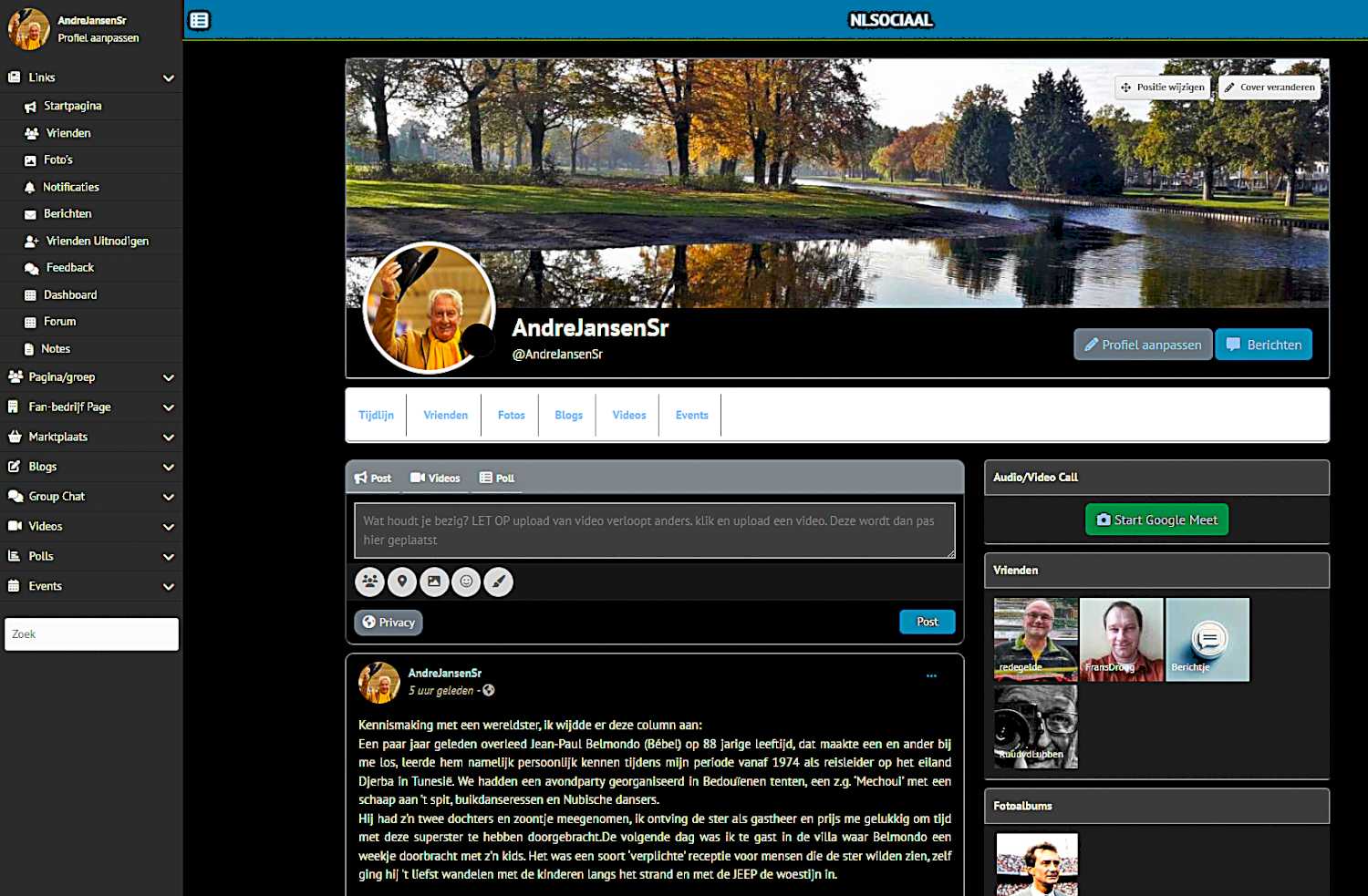Expand the Events sidebar section

pyautogui.click(x=168, y=587)
